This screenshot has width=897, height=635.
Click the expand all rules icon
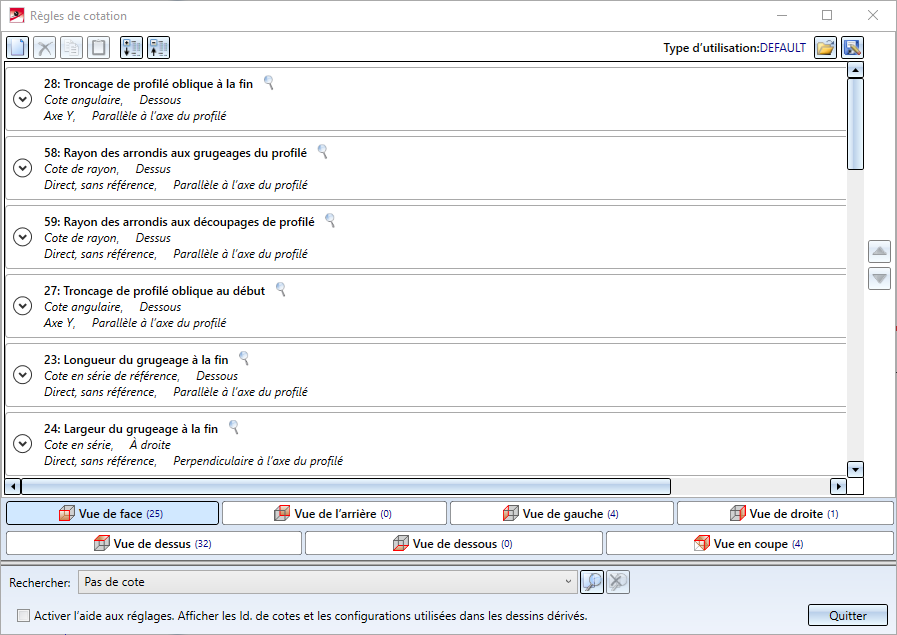click(x=132, y=47)
